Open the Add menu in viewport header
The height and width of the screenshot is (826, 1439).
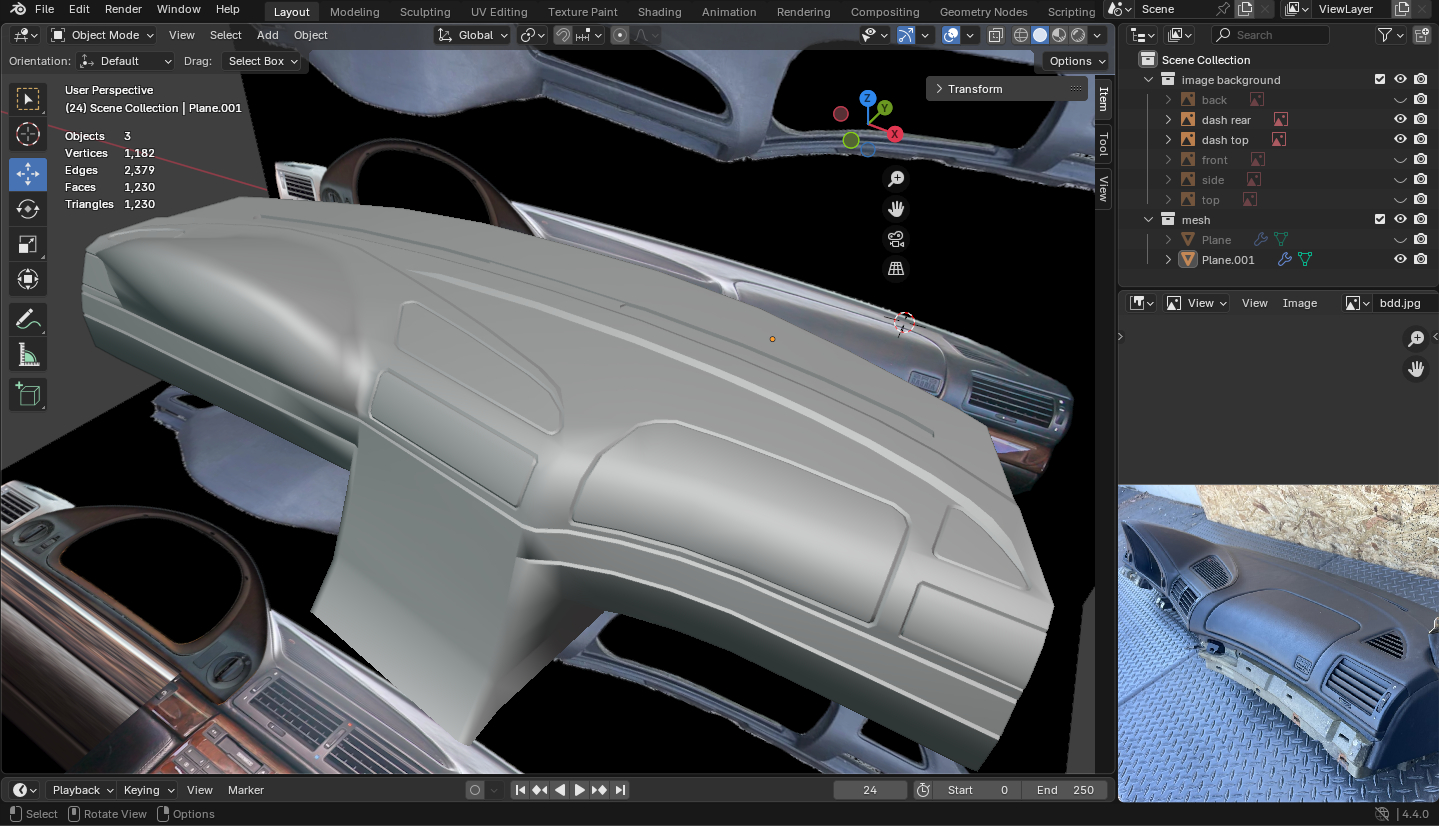coord(268,35)
